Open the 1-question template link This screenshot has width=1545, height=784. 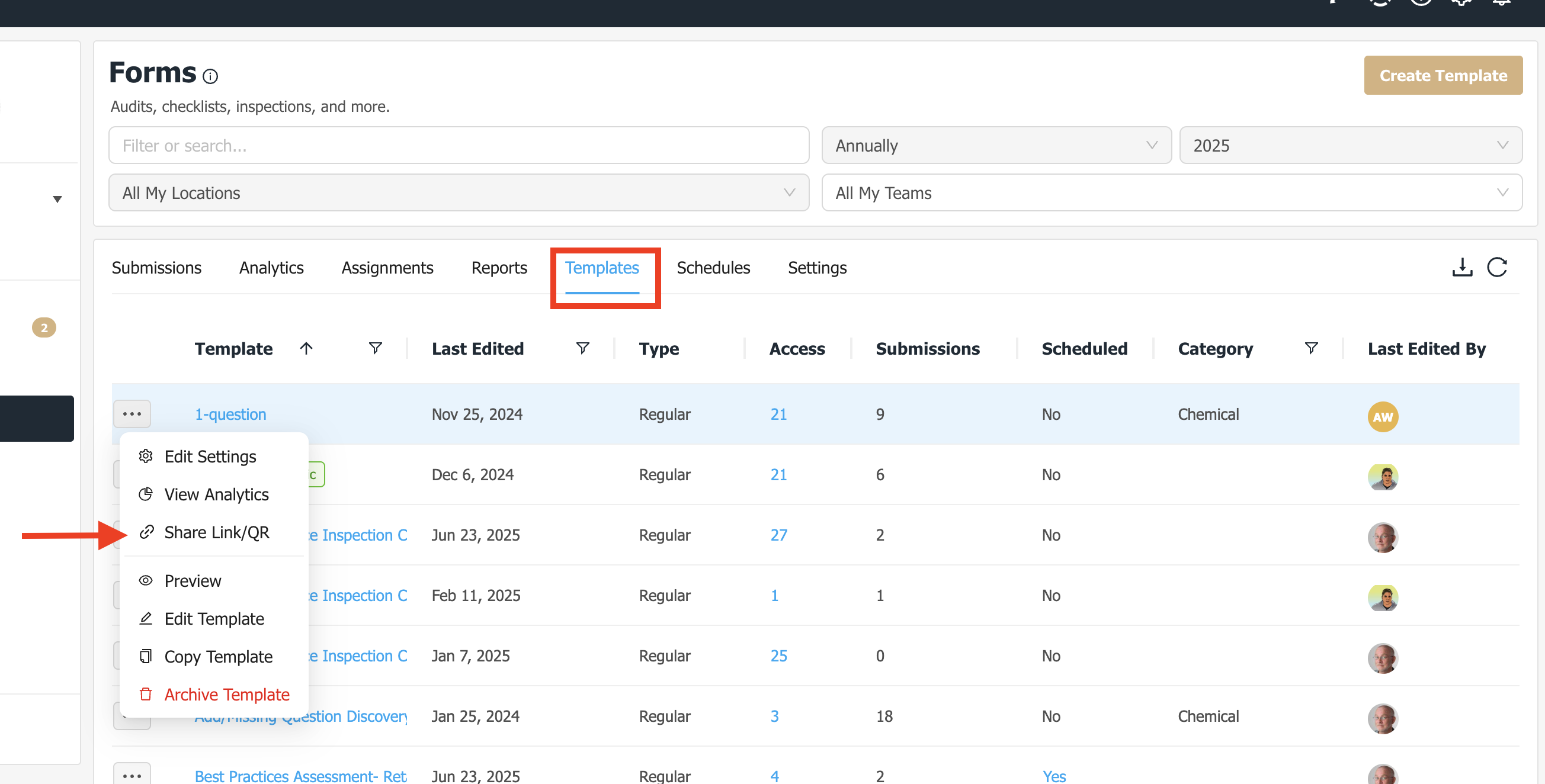(230, 414)
